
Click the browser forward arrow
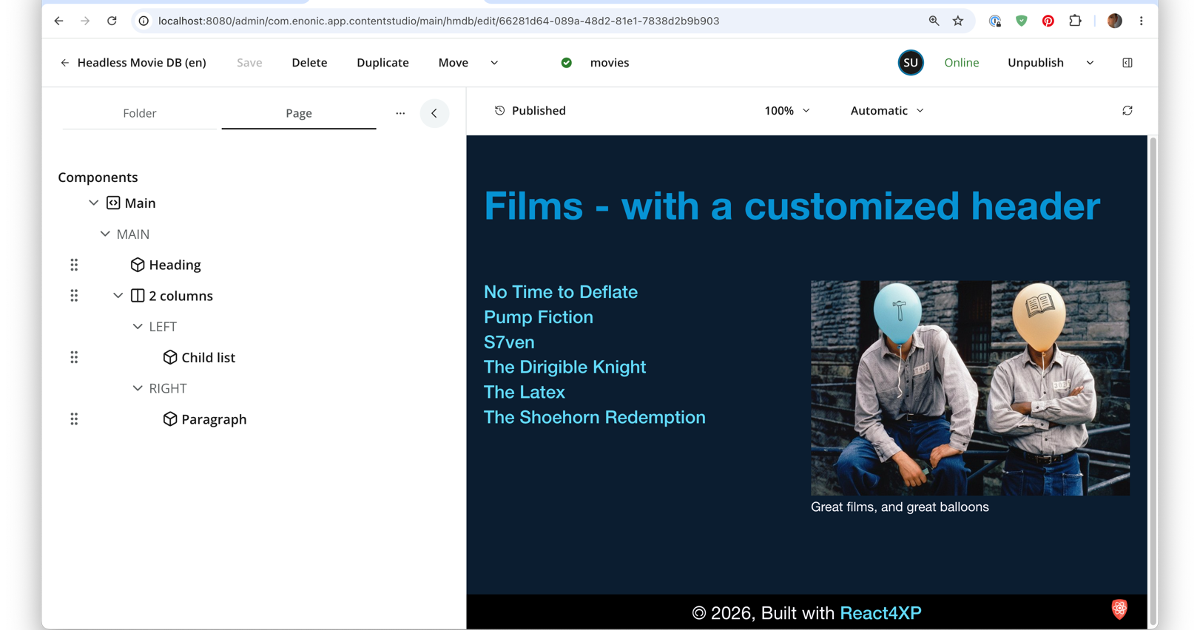85,21
